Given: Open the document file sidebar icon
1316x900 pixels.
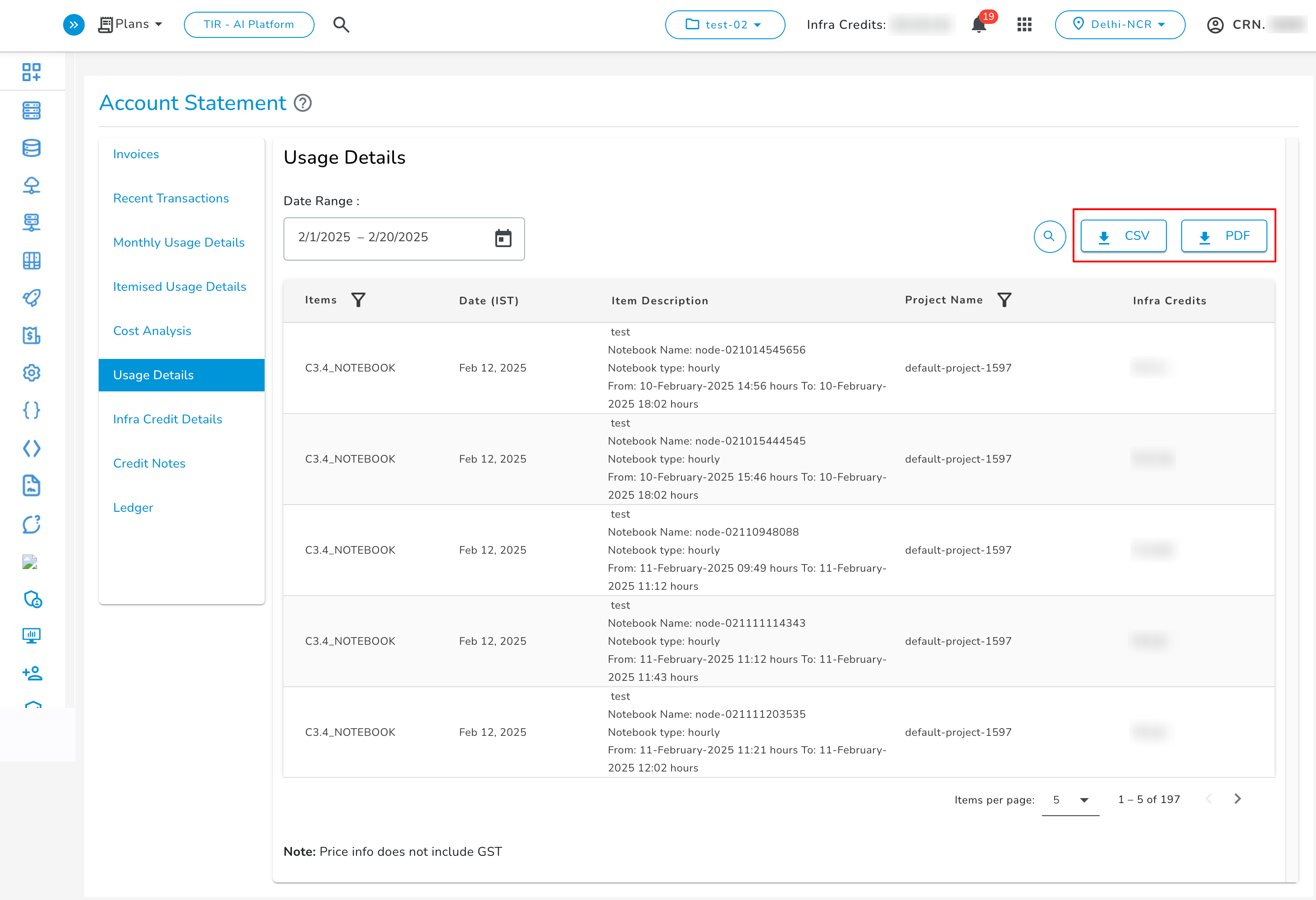Looking at the screenshot, I should click(x=32, y=486).
